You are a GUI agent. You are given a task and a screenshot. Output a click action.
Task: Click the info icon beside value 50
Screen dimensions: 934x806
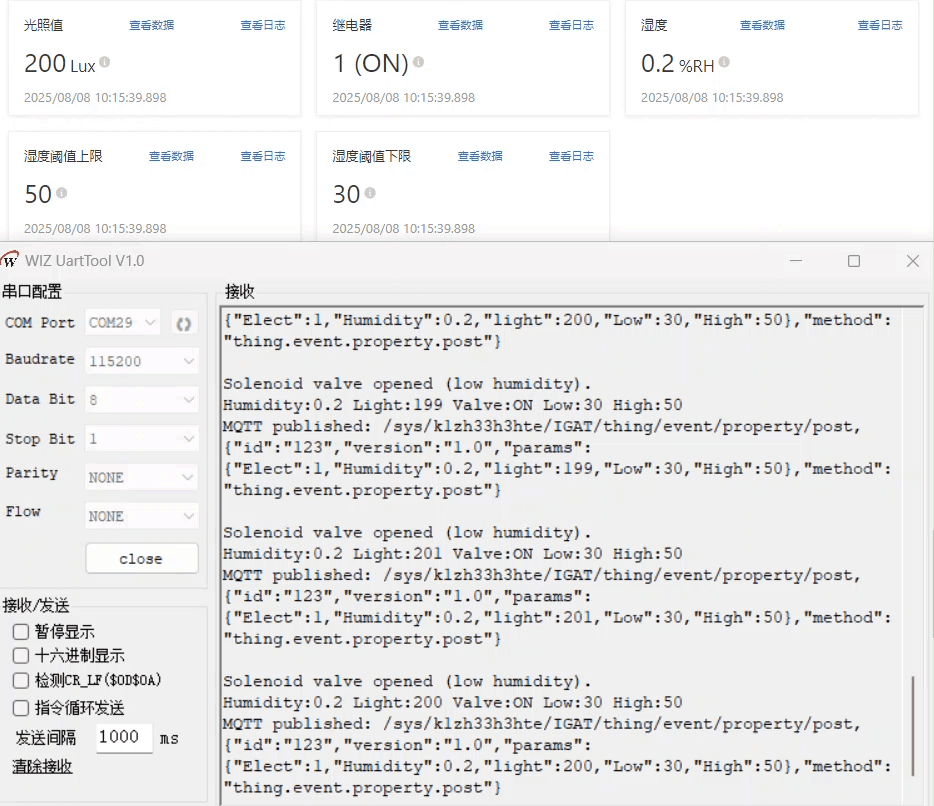62,192
